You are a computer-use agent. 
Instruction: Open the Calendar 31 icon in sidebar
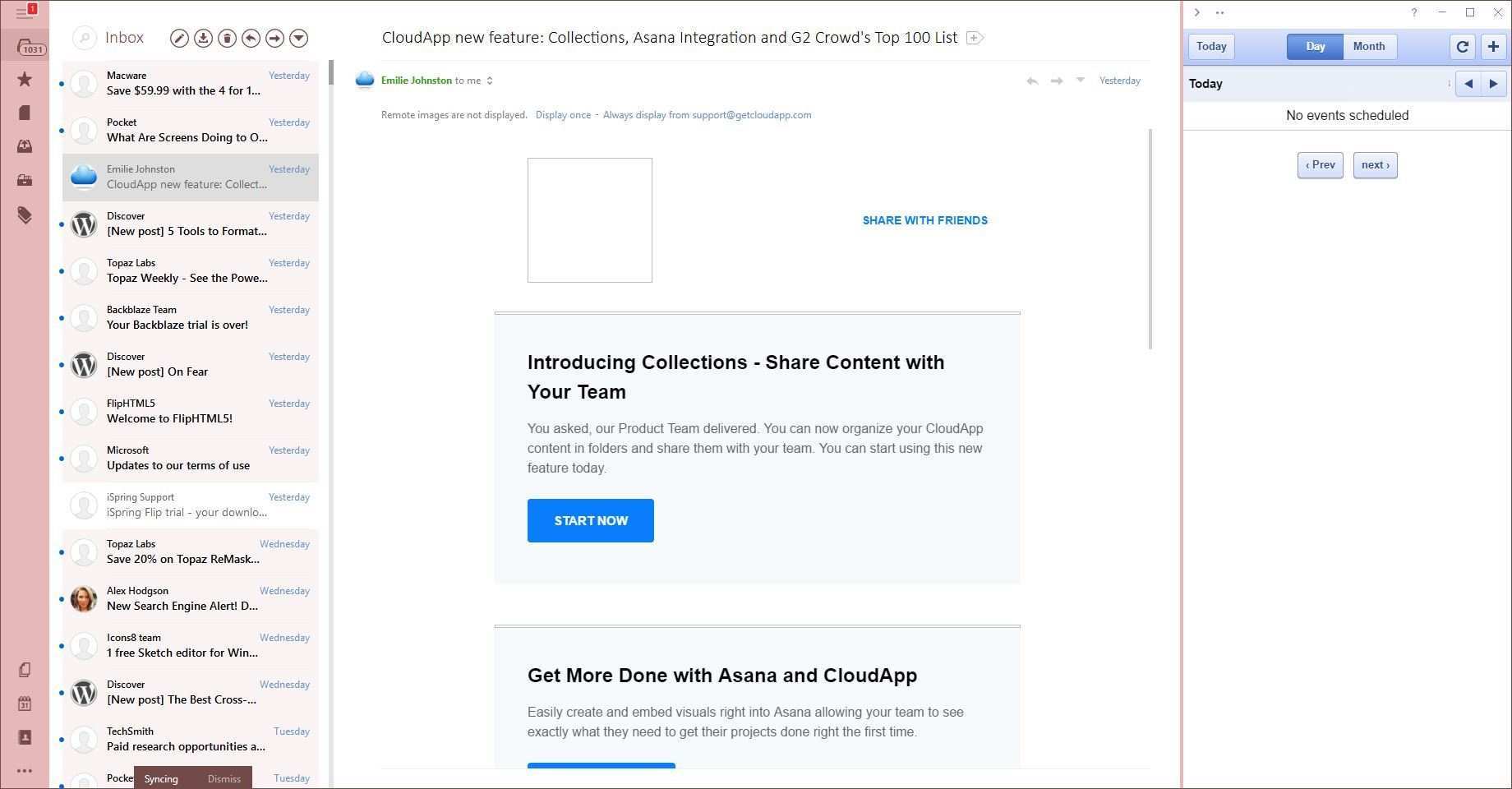25,704
